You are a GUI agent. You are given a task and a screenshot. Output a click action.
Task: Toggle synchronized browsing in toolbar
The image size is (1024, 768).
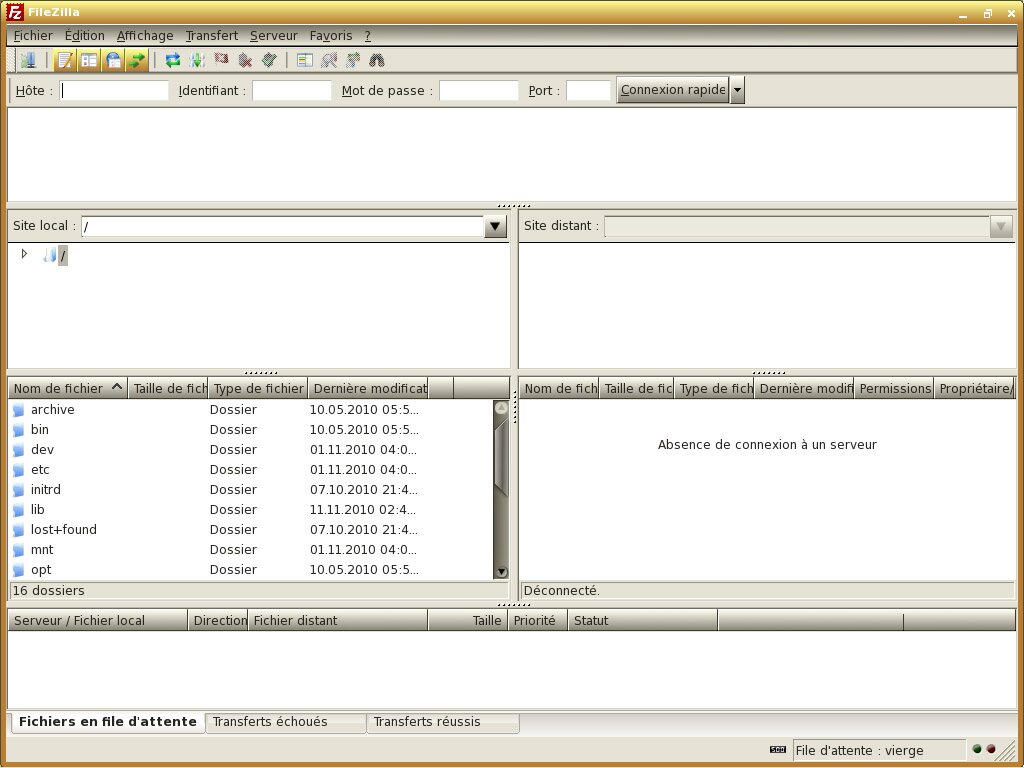tap(353, 60)
